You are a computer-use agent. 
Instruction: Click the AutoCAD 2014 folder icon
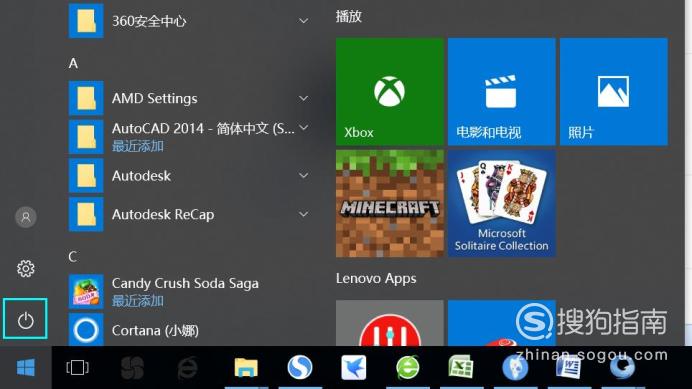[x=86, y=137]
